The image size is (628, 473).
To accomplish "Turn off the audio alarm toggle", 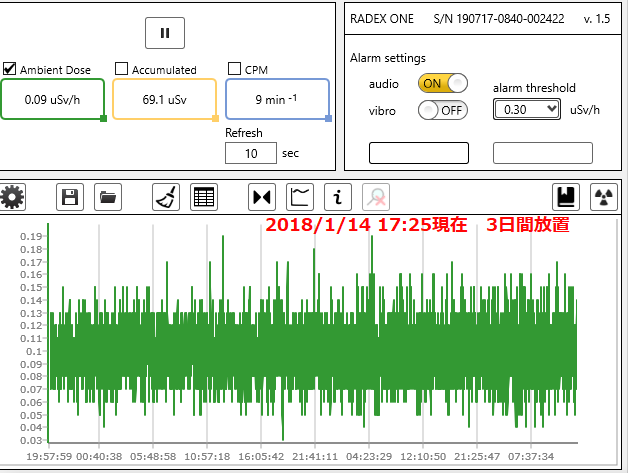I will click(x=443, y=83).
